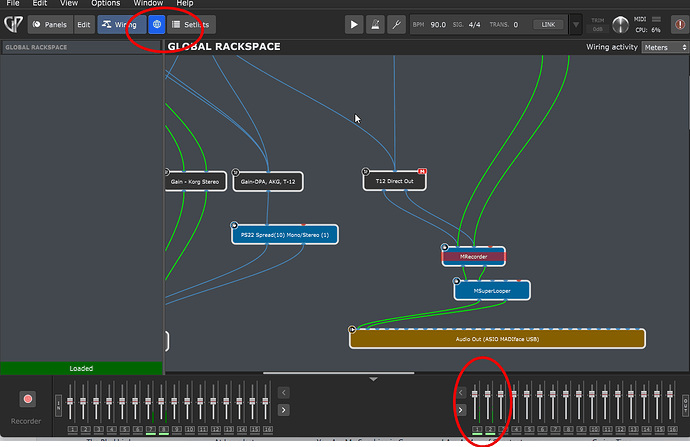Screen dimensions: 690x447
Task: Open the Options menu
Action: [106, 3]
